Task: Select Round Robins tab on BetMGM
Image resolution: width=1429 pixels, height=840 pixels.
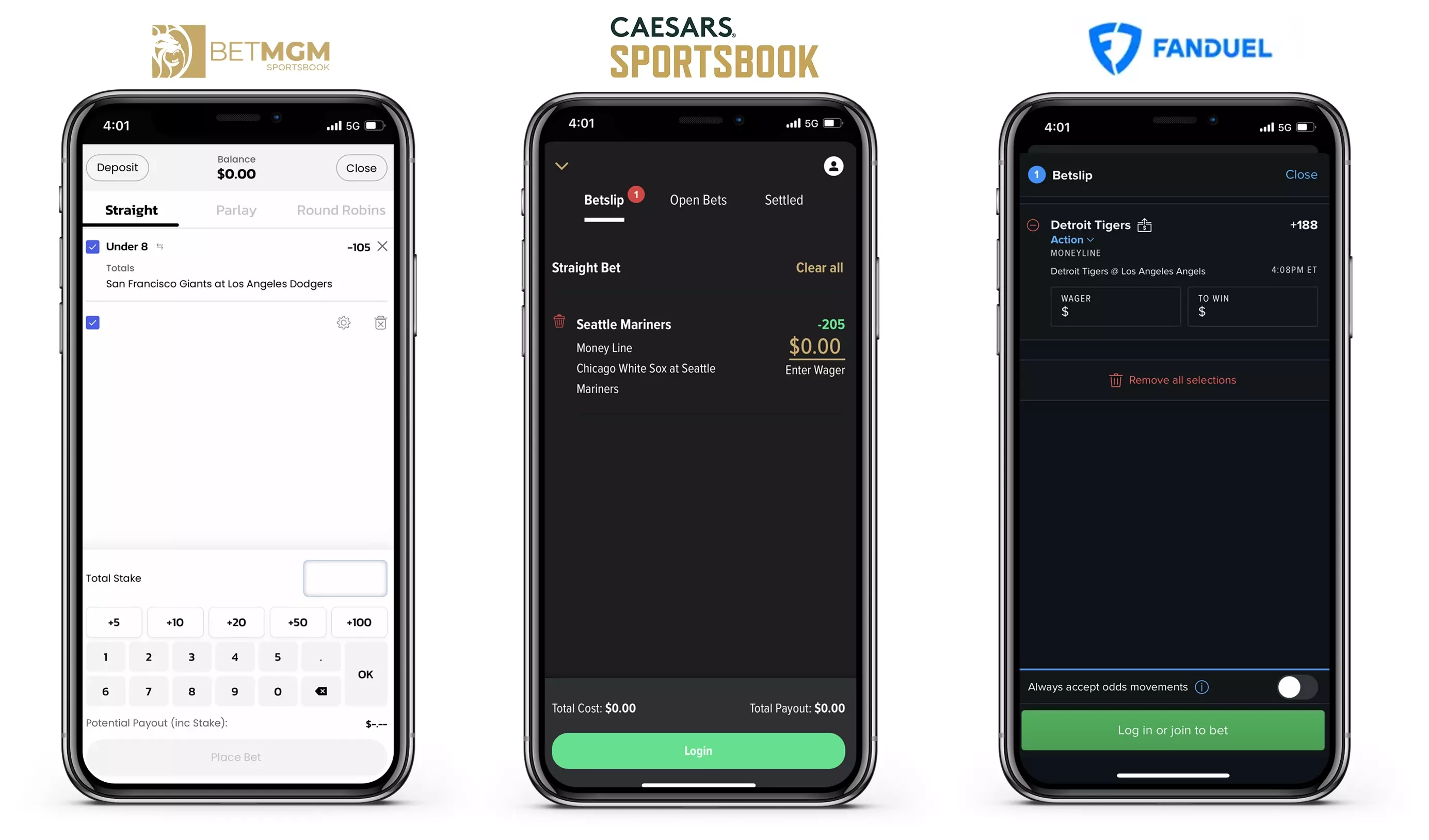Action: [x=340, y=209]
